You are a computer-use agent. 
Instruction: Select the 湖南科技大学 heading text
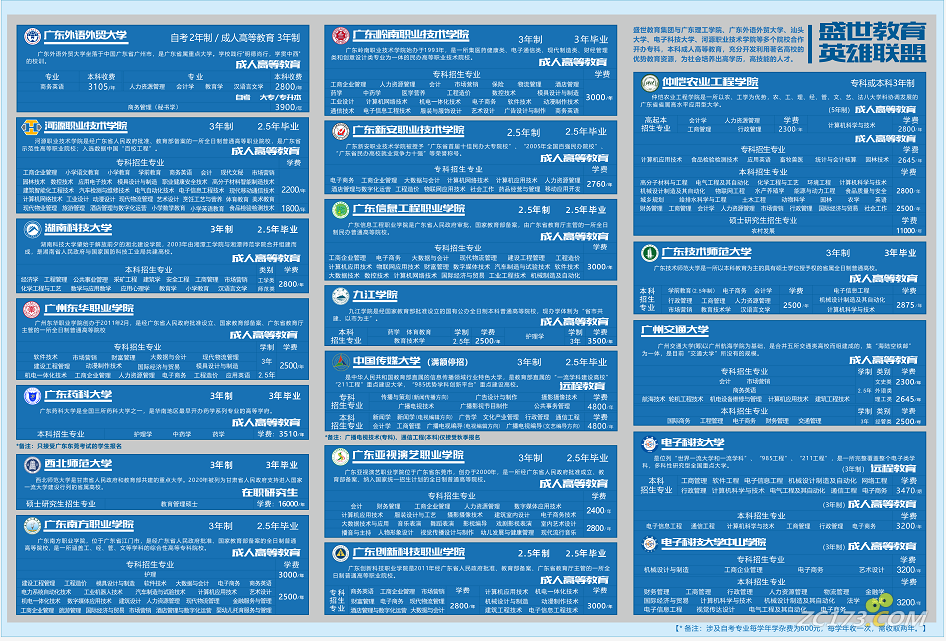coord(78,229)
